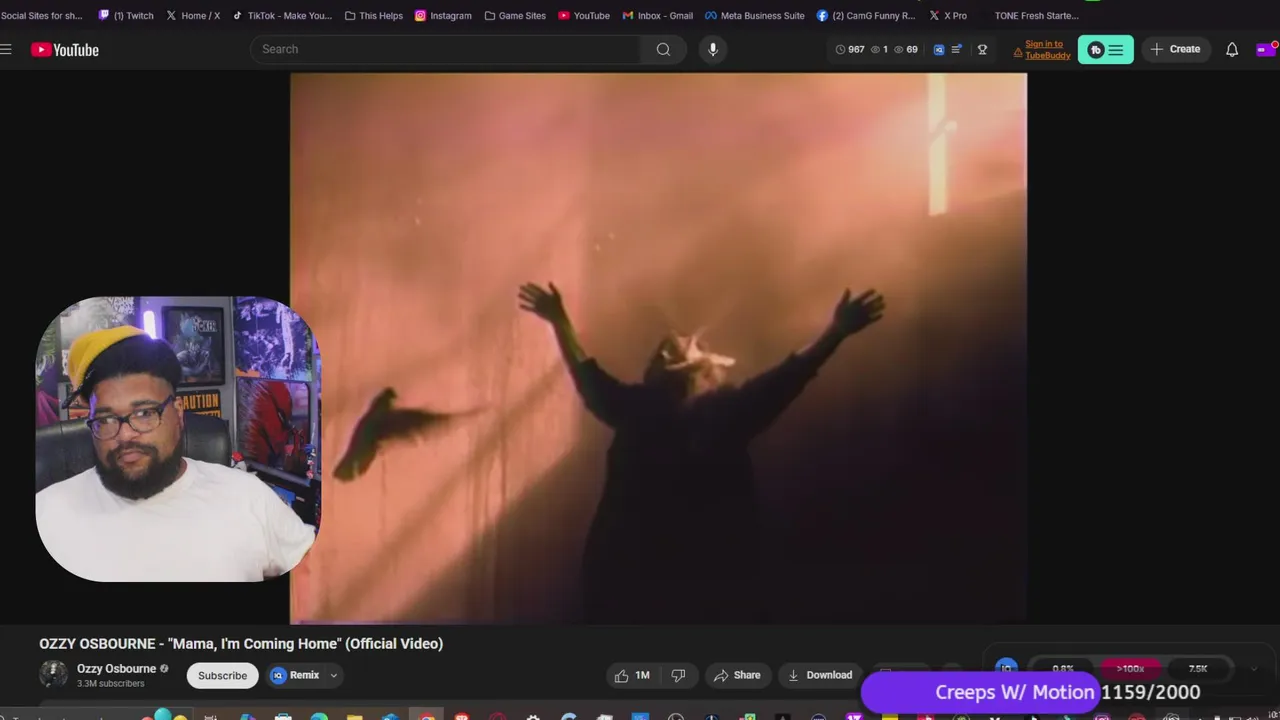Click the vidIQ Remix button

pos(296,675)
